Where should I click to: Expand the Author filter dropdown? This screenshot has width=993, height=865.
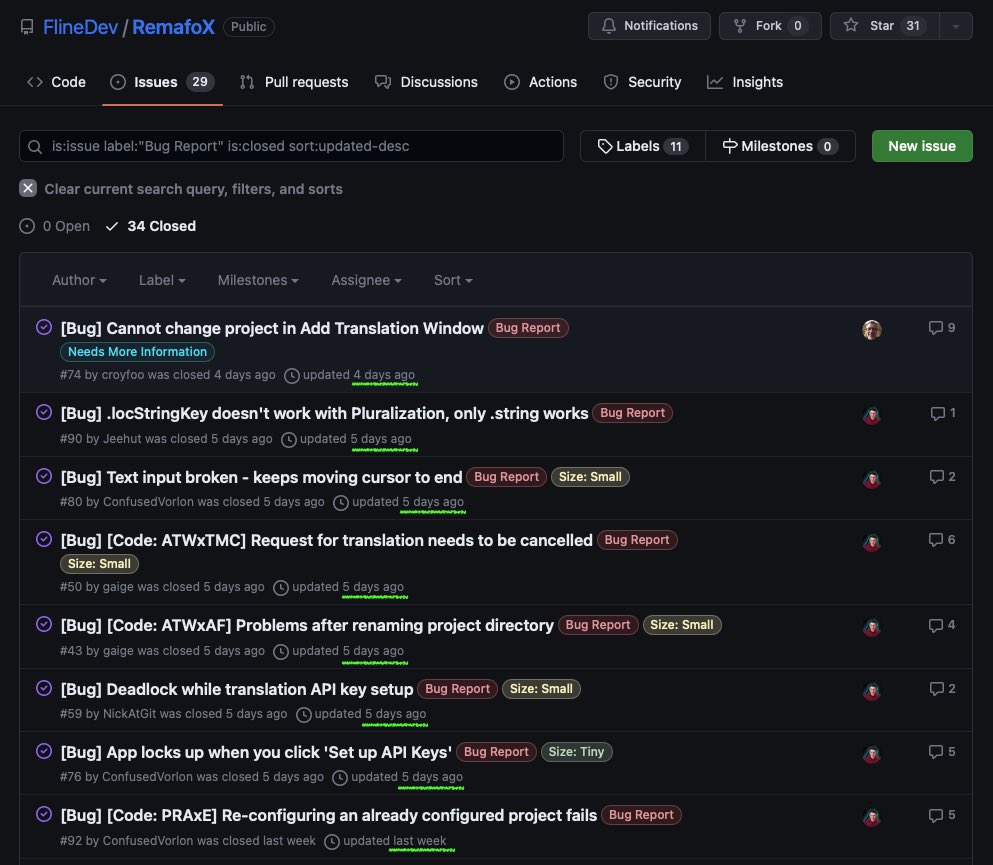pos(79,280)
